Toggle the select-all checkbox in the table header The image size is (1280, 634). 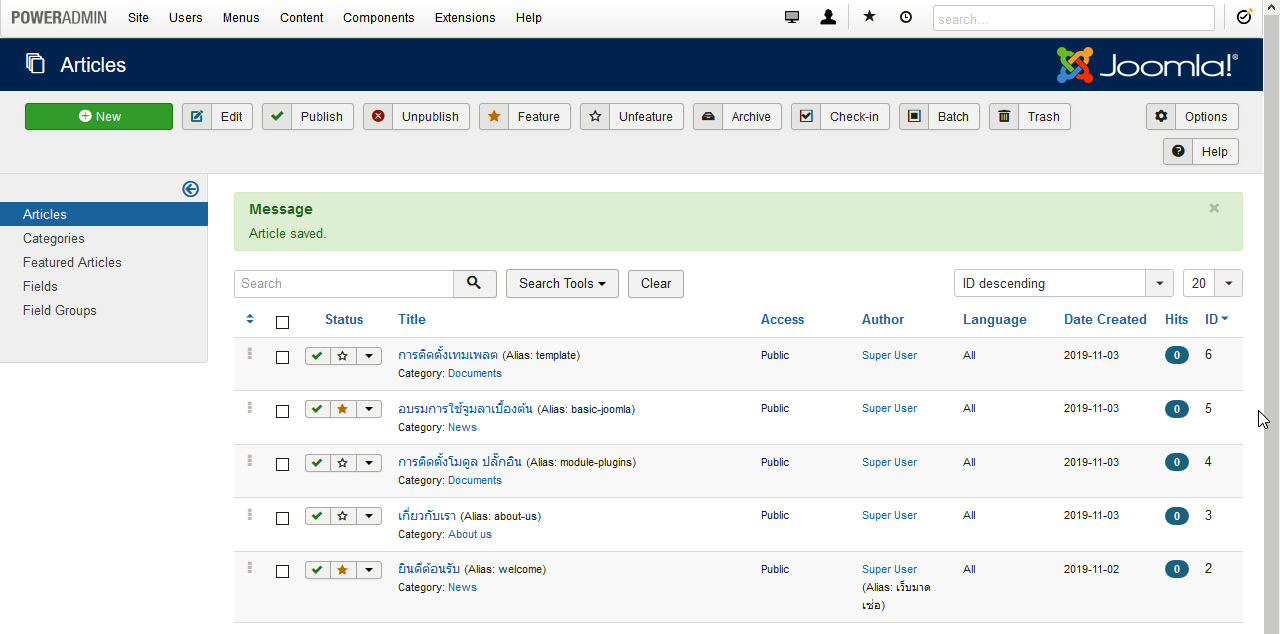click(282, 322)
